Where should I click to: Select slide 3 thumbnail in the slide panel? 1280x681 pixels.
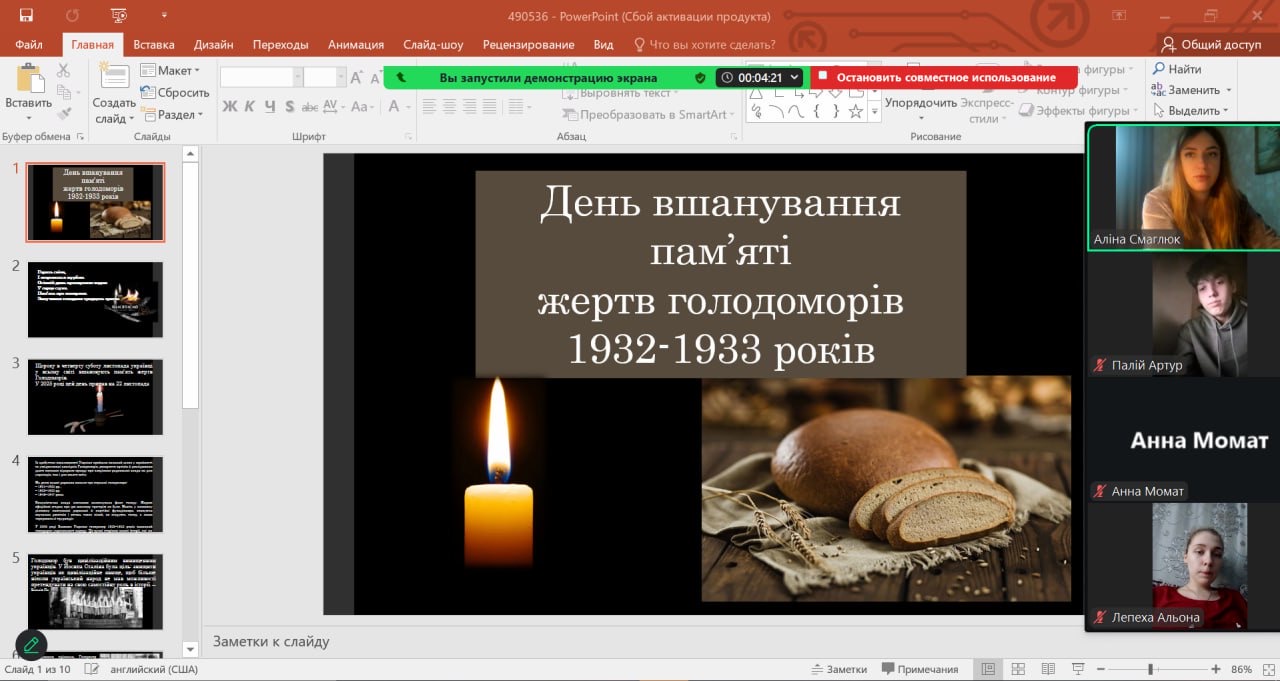95,396
